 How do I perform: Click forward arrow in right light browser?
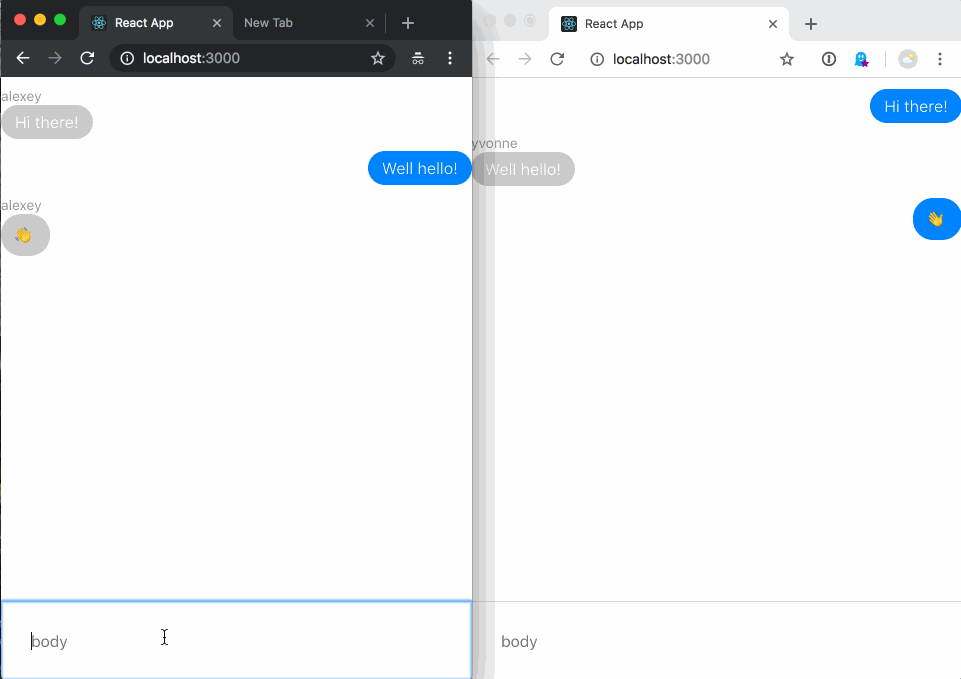click(x=525, y=59)
